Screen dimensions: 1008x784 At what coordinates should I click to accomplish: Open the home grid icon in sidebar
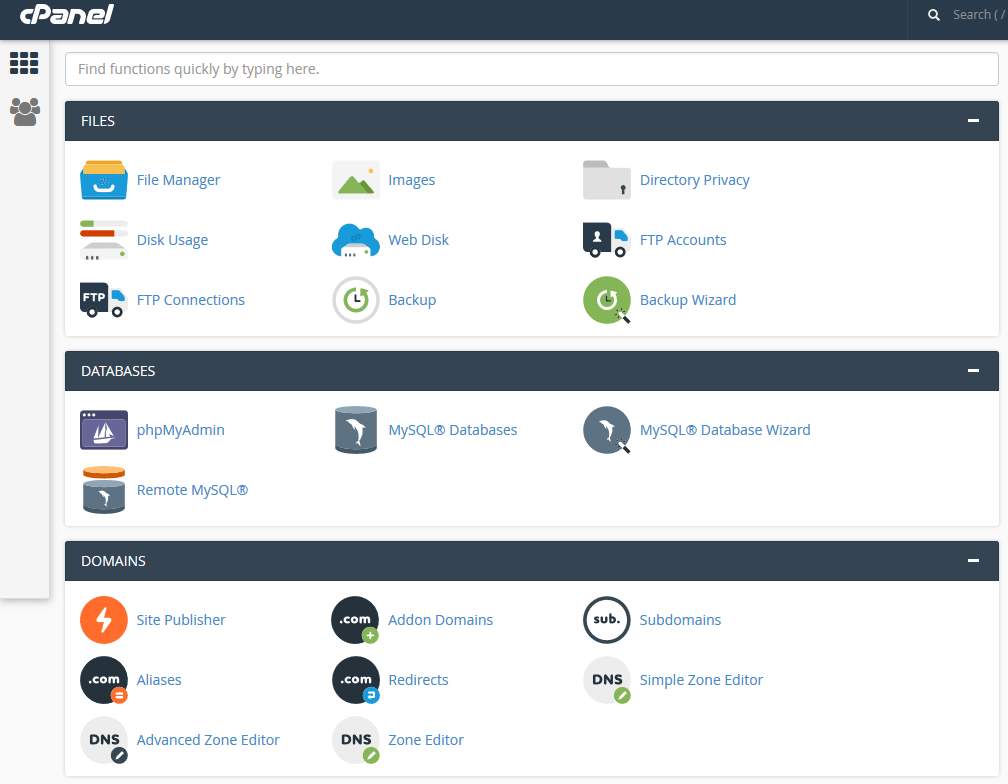click(x=24, y=63)
